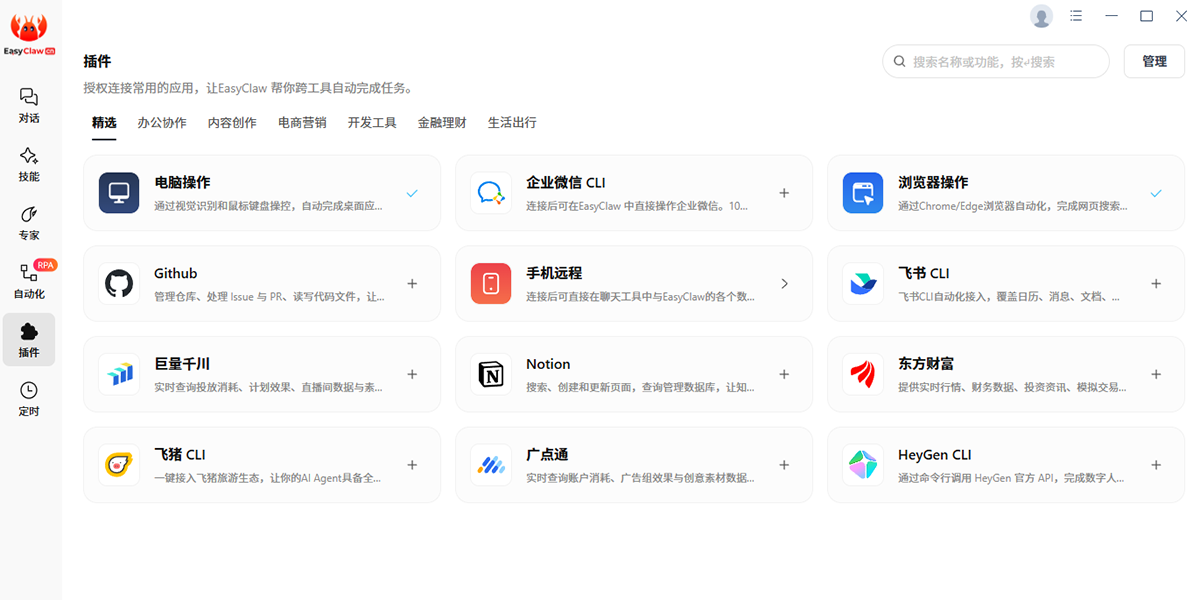Viewport: 1200px width, 600px height.
Task: Click the Notion logo icon
Action: pyautogui.click(x=491, y=374)
